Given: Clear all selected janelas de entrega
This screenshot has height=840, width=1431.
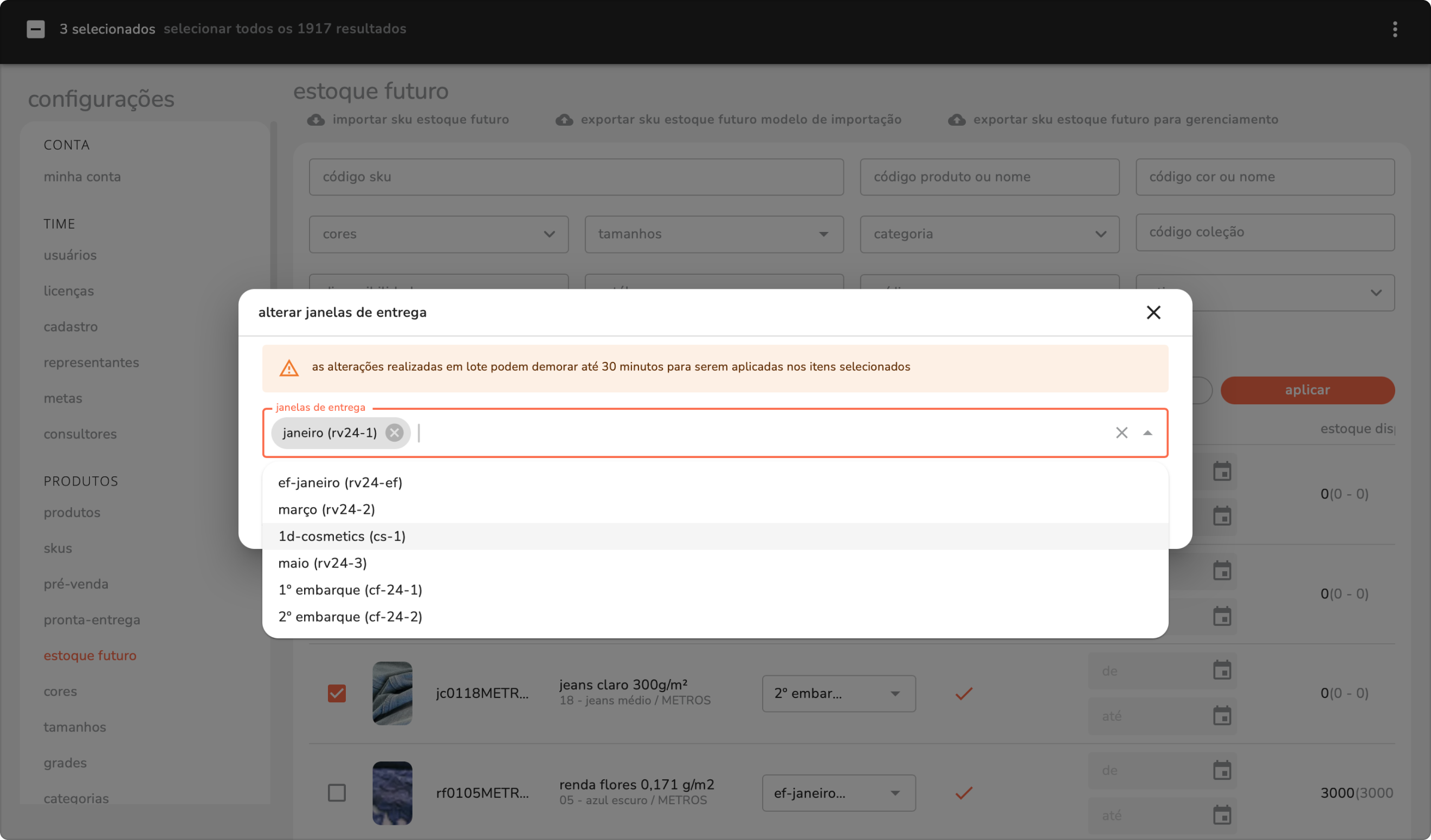Looking at the screenshot, I should click(x=1121, y=432).
